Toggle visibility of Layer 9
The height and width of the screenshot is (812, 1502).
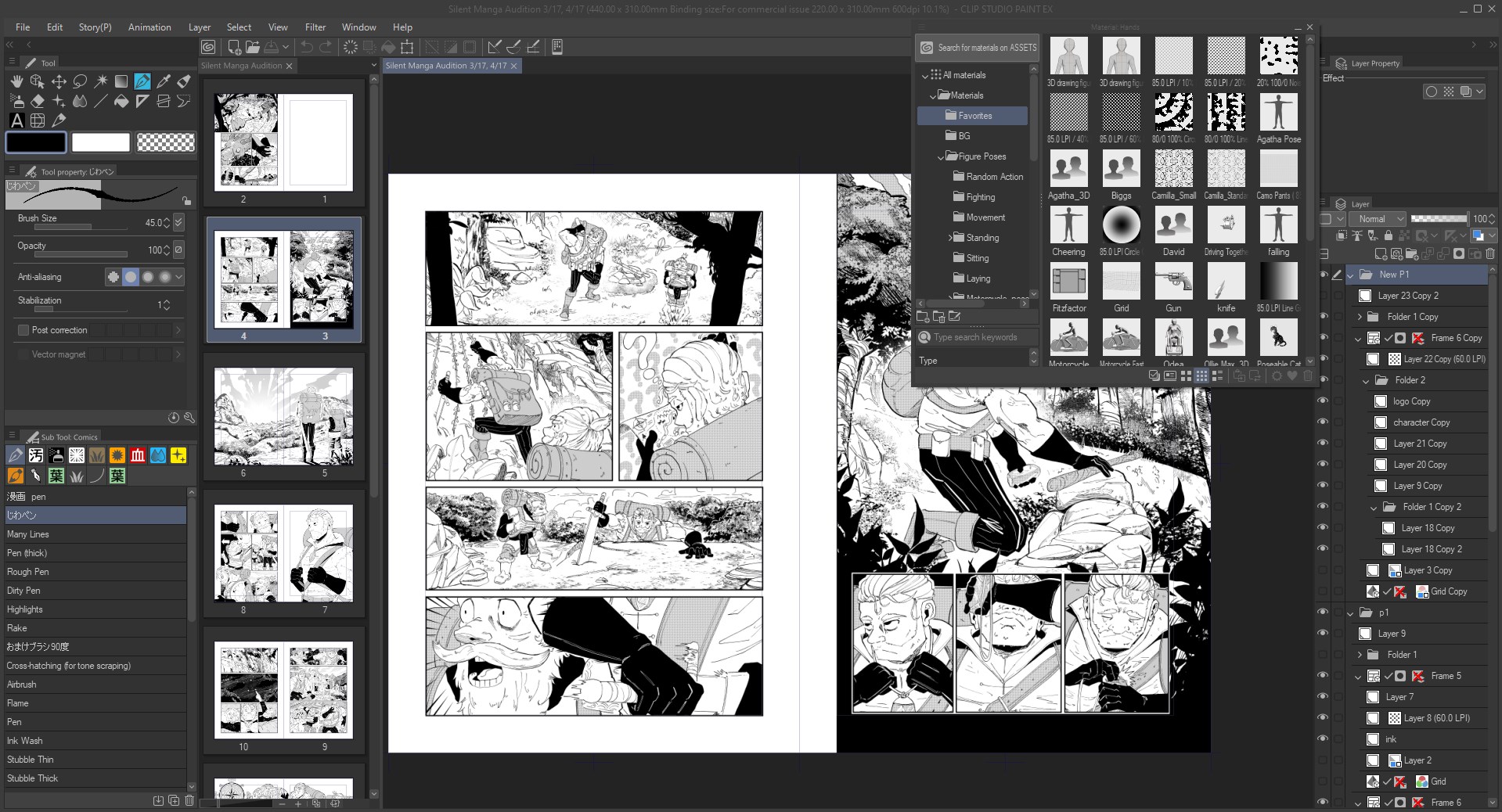pyautogui.click(x=1323, y=634)
